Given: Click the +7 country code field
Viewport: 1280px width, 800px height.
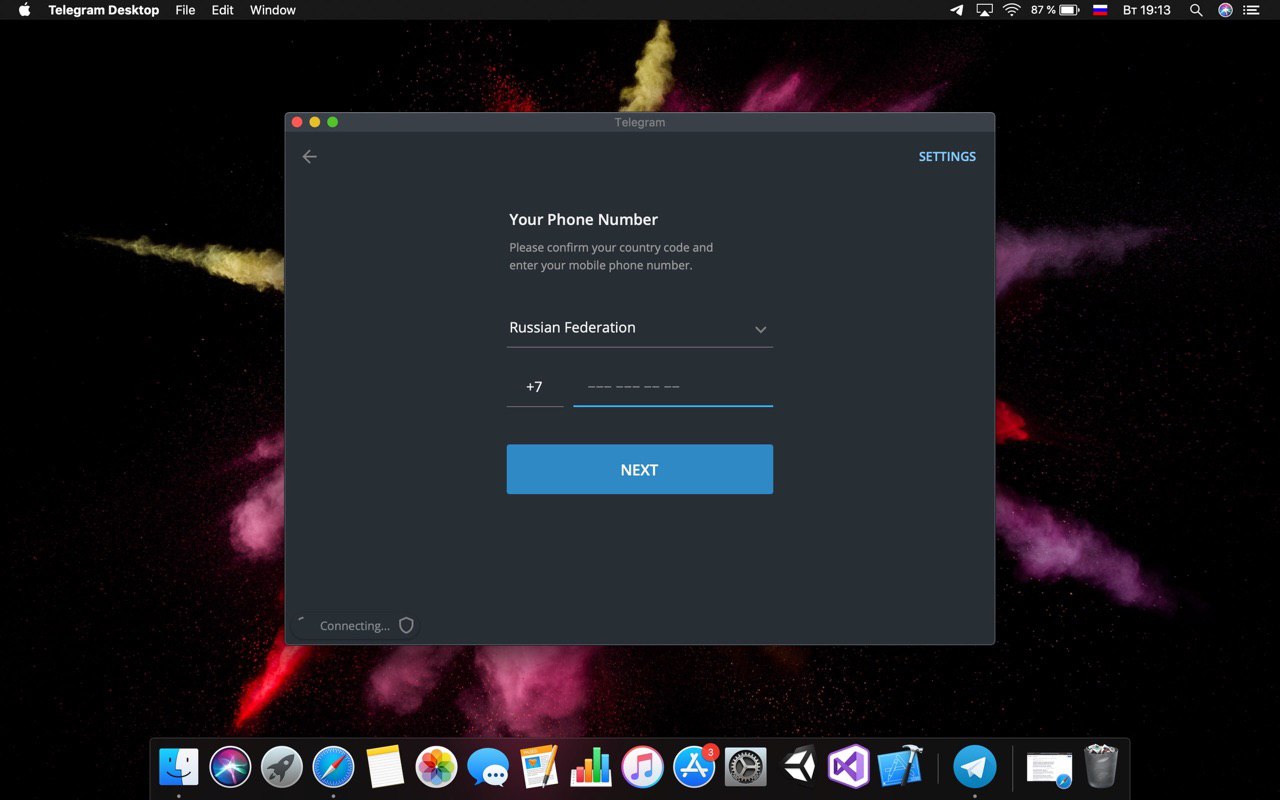Looking at the screenshot, I should tap(535, 387).
